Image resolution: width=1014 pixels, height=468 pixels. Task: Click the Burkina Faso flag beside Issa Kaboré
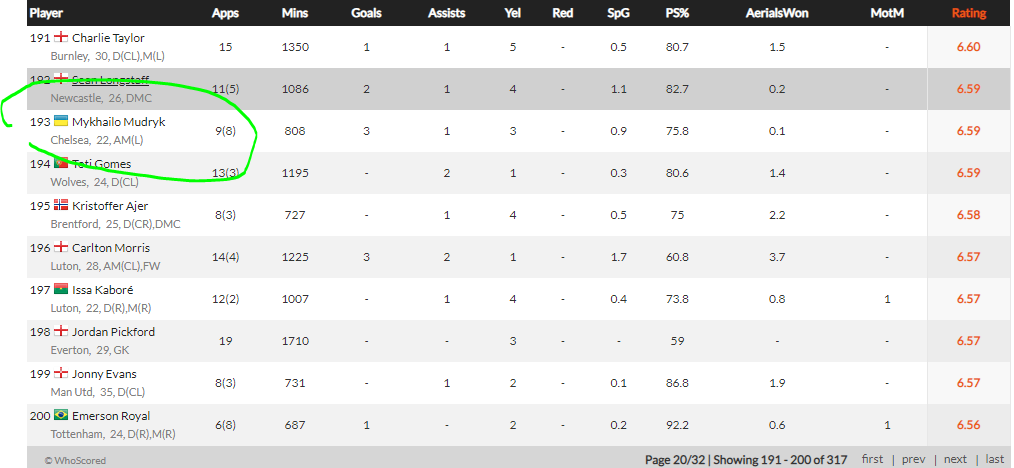tap(60, 290)
